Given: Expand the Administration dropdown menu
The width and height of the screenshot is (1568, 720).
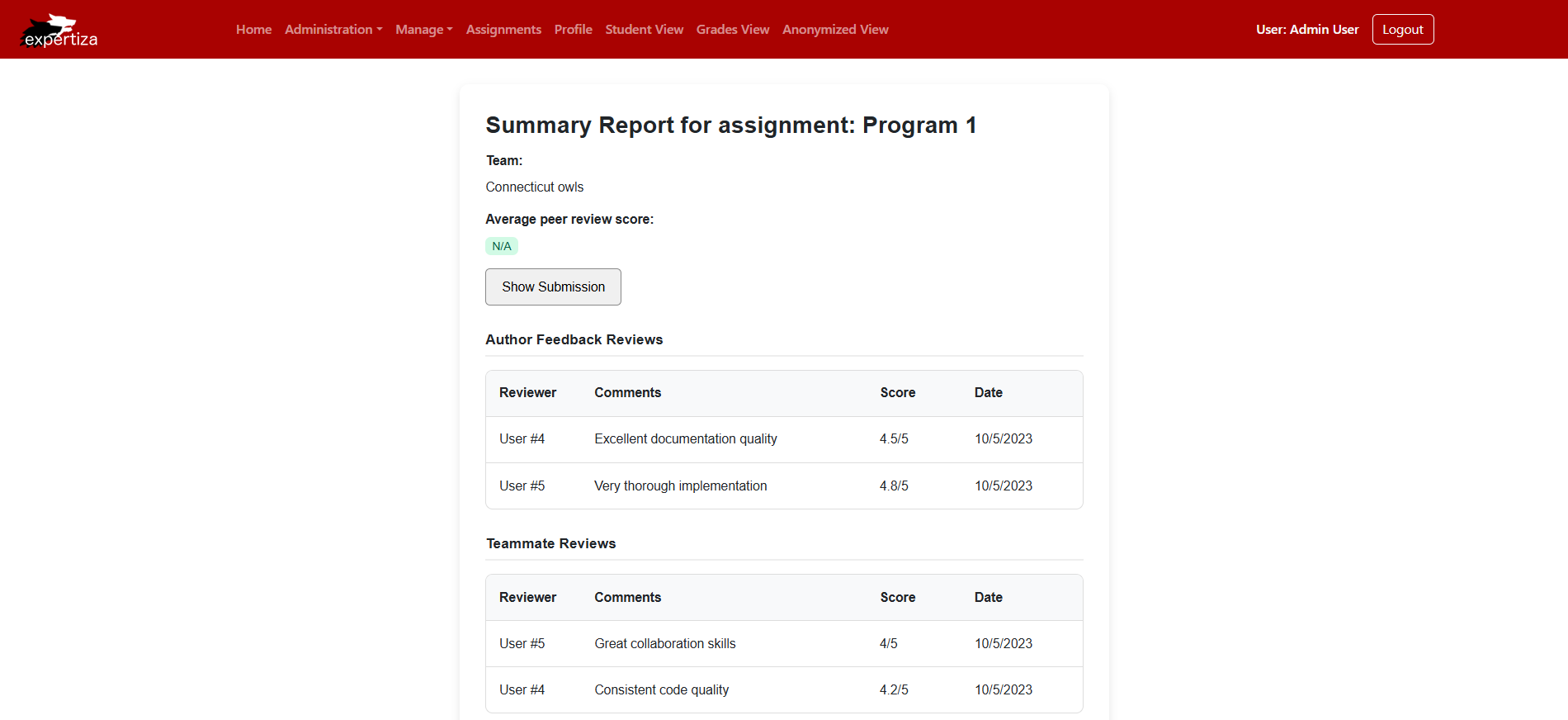Looking at the screenshot, I should 333,30.
